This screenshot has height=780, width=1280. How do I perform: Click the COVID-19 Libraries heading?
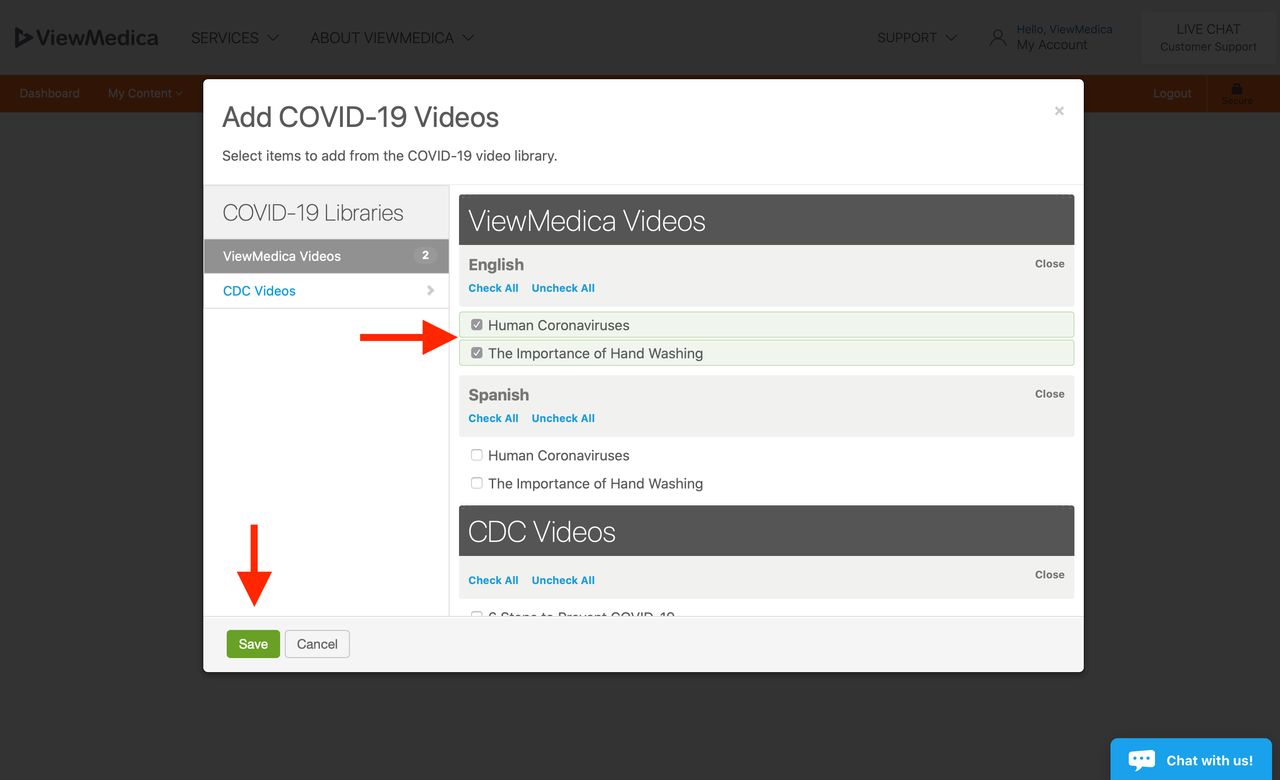tap(313, 213)
